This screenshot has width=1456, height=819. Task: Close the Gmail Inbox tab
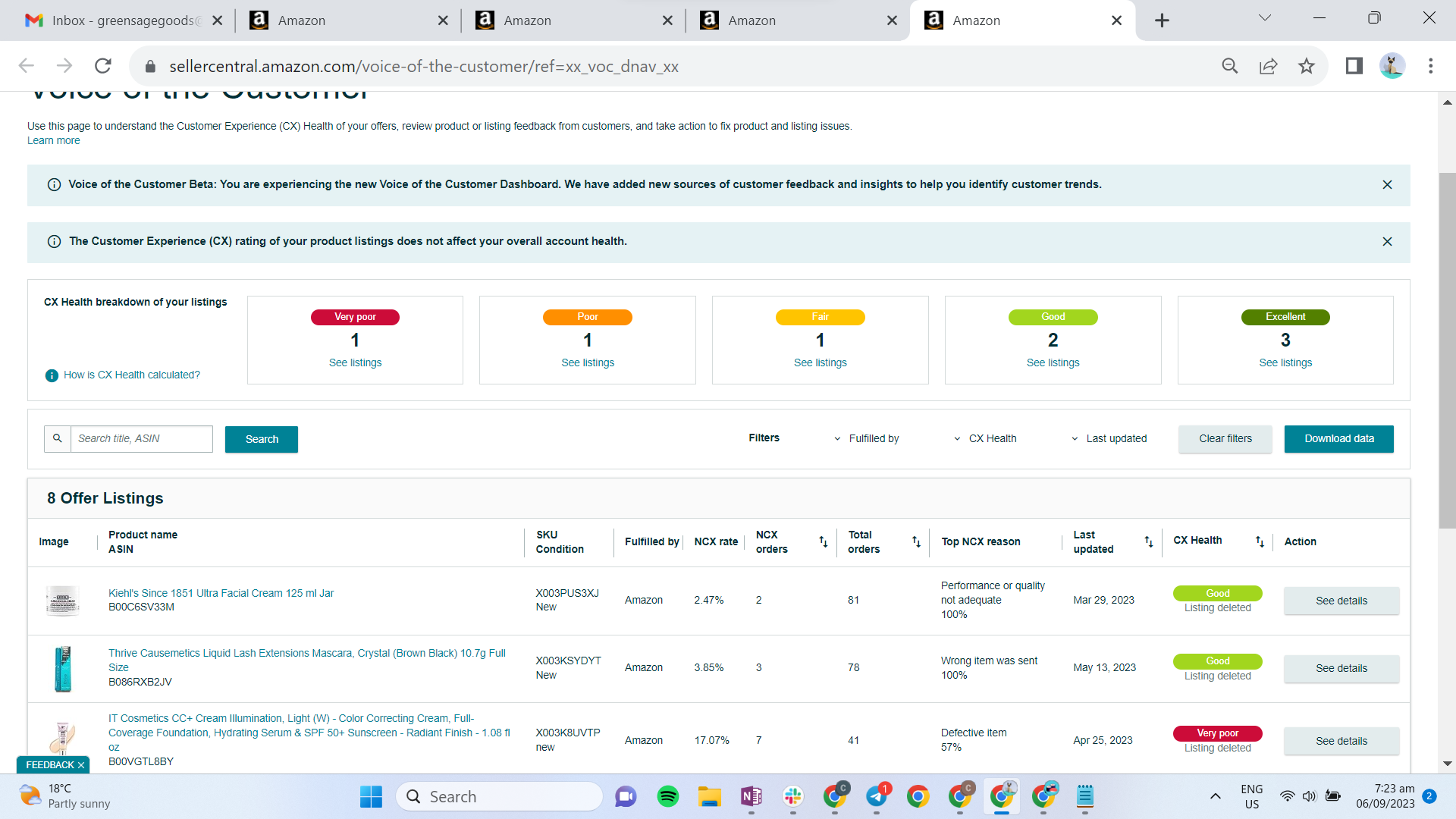coord(218,20)
